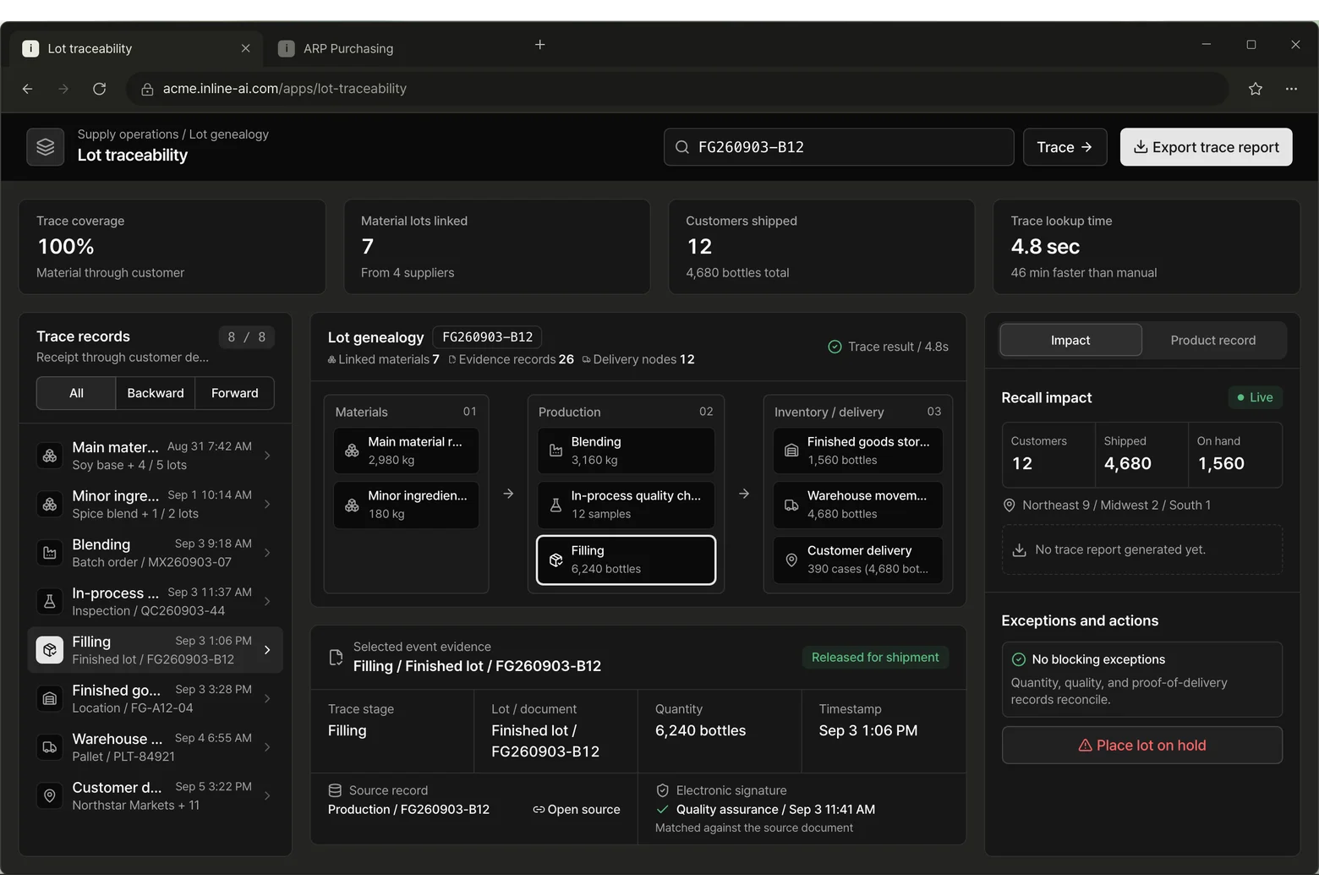Expand the Blending record chevron

(267, 553)
